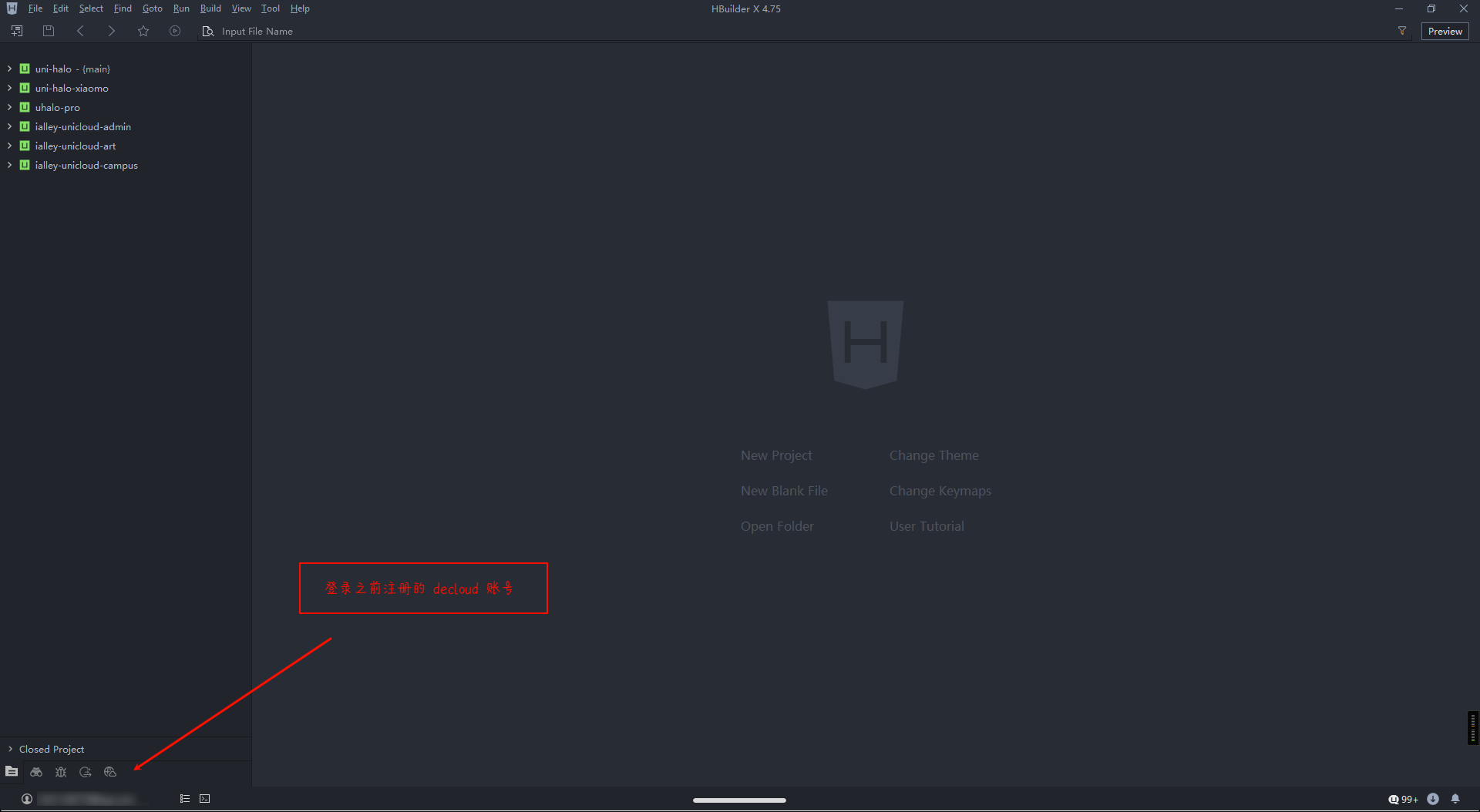This screenshot has height=812, width=1480.
Task: Click the ialley-unicloud-art project icon
Action: click(x=25, y=146)
